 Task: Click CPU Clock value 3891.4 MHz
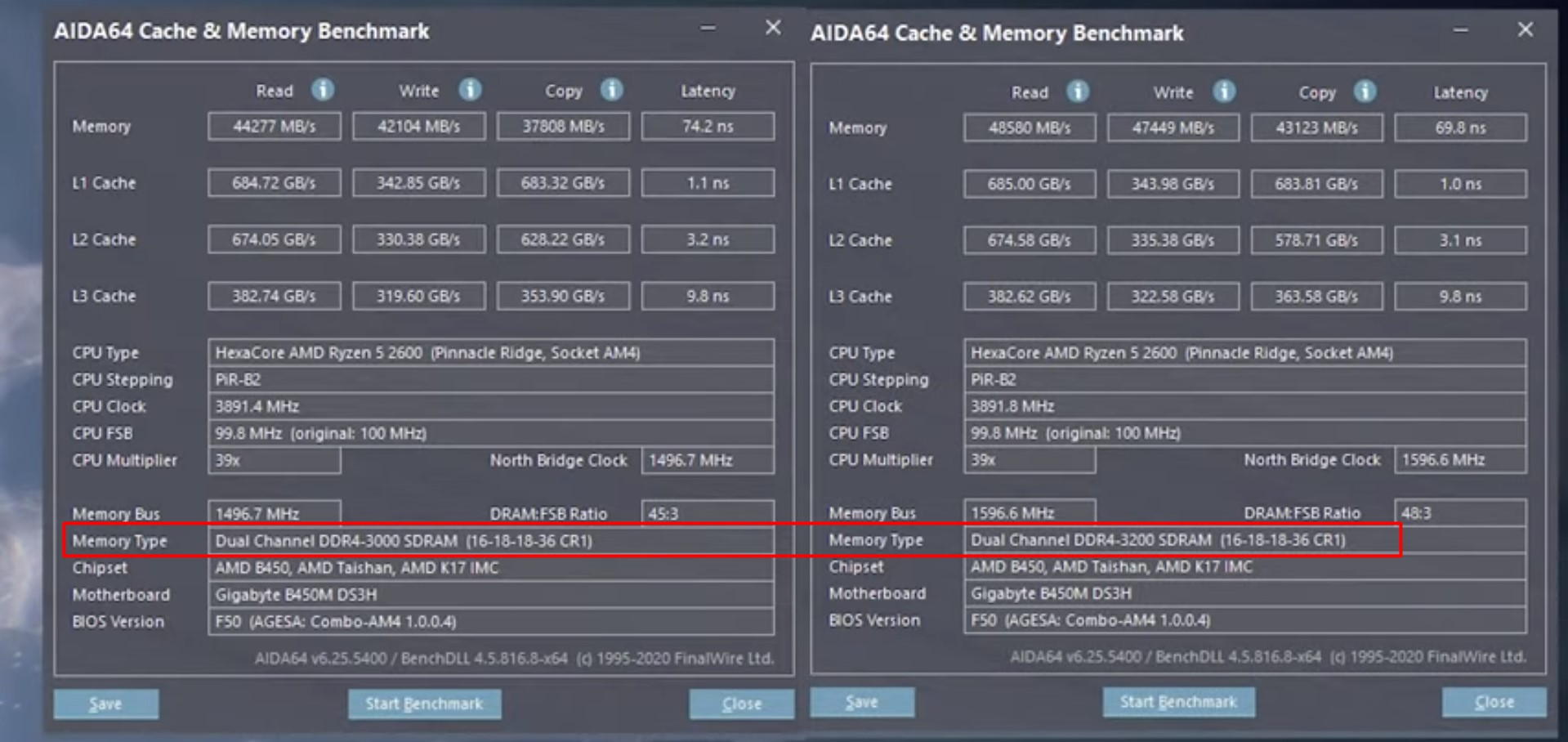tap(491, 407)
